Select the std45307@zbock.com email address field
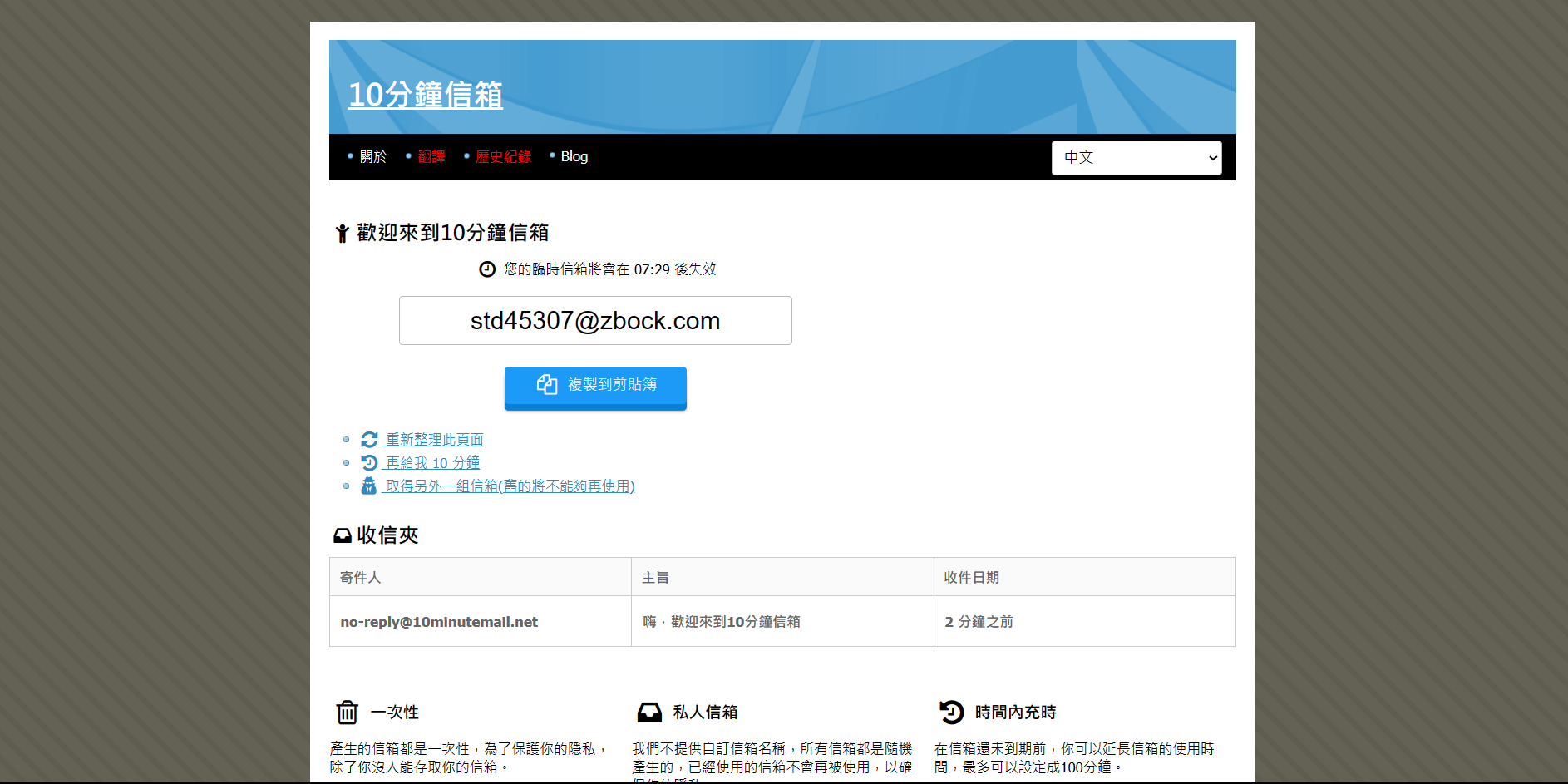1568x784 pixels. (x=595, y=321)
